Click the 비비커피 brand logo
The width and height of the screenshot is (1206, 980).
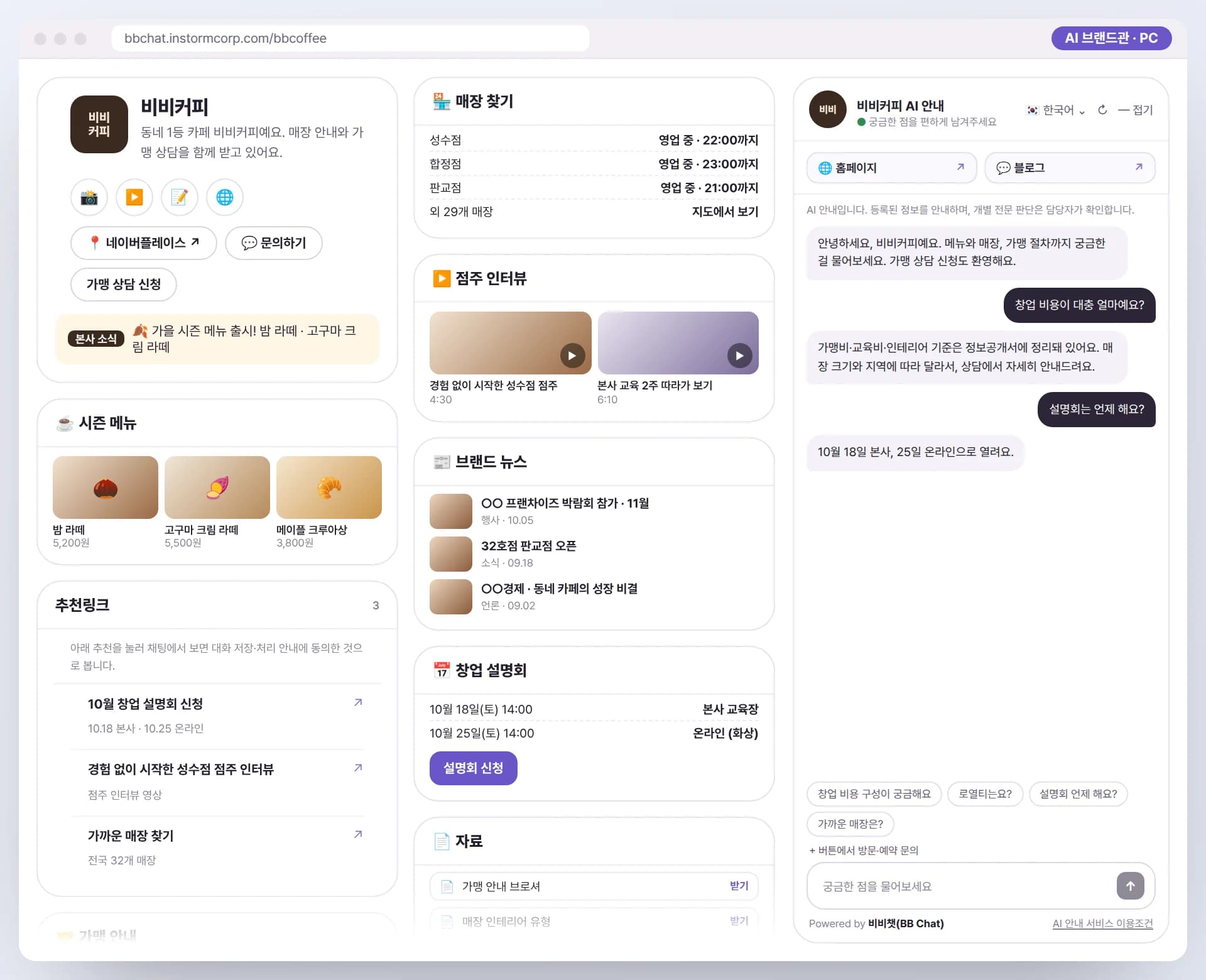pyautogui.click(x=99, y=124)
